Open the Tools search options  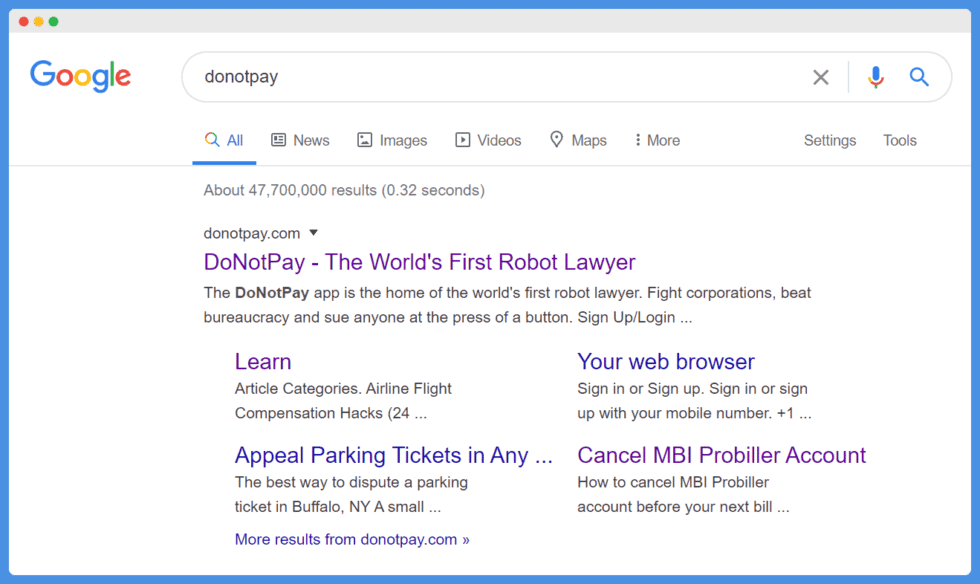pyautogui.click(x=899, y=140)
